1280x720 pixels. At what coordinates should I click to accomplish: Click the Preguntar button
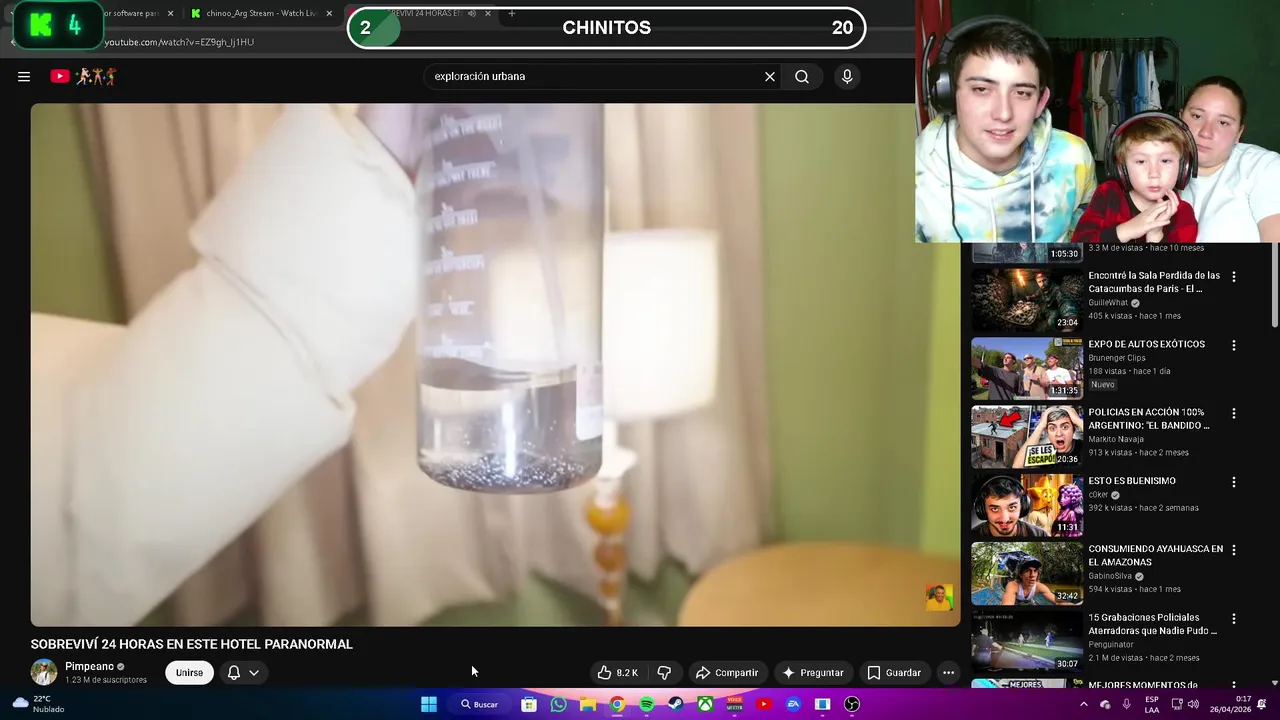pyautogui.click(x=813, y=673)
